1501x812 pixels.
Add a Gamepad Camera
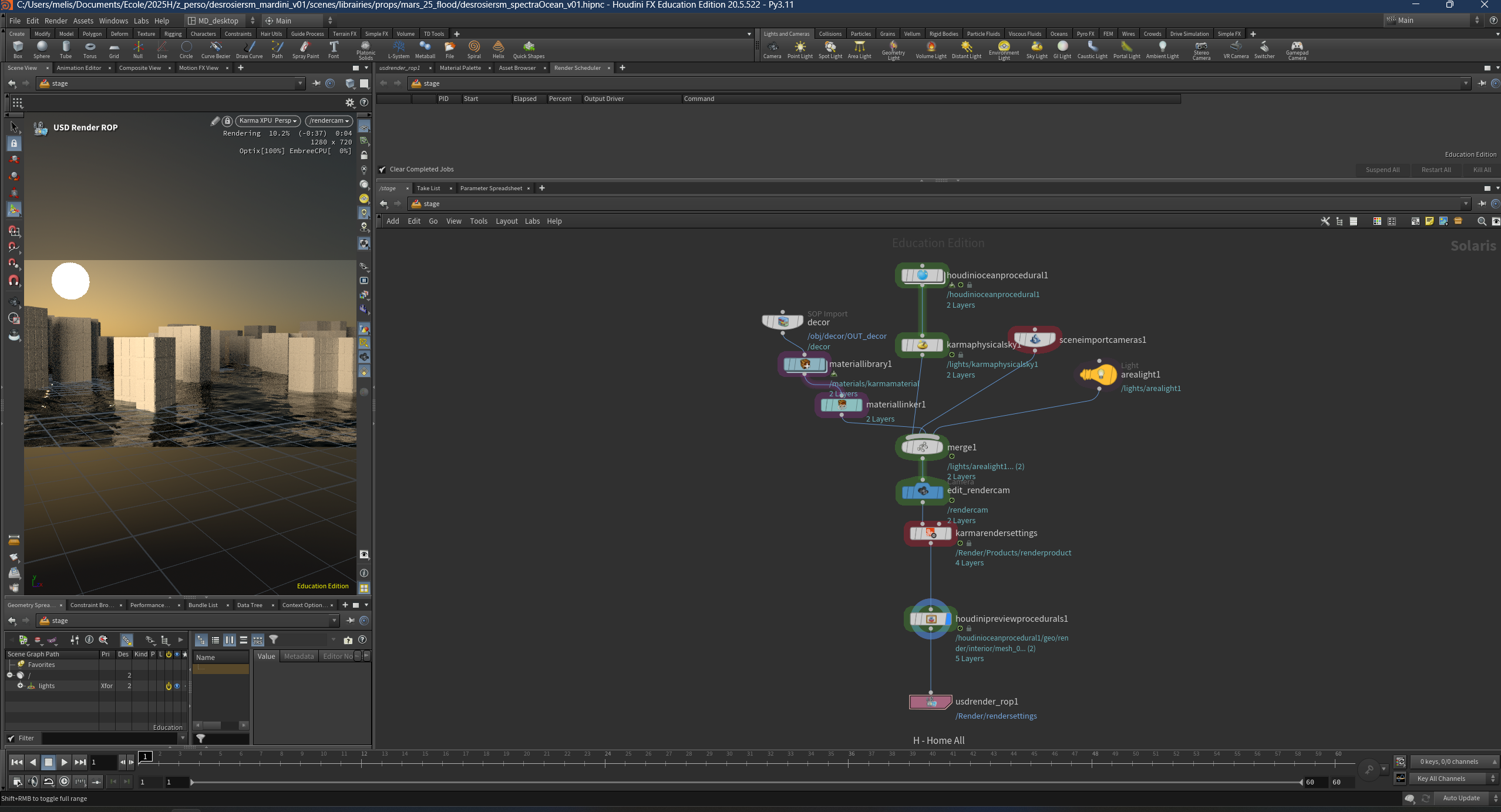tap(1297, 50)
